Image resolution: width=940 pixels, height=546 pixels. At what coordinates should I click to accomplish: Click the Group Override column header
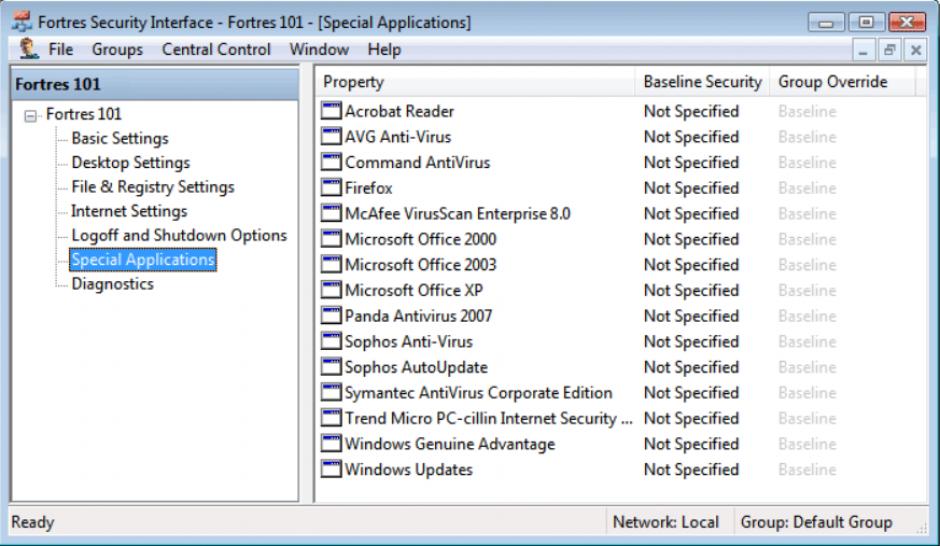click(832, 82)
